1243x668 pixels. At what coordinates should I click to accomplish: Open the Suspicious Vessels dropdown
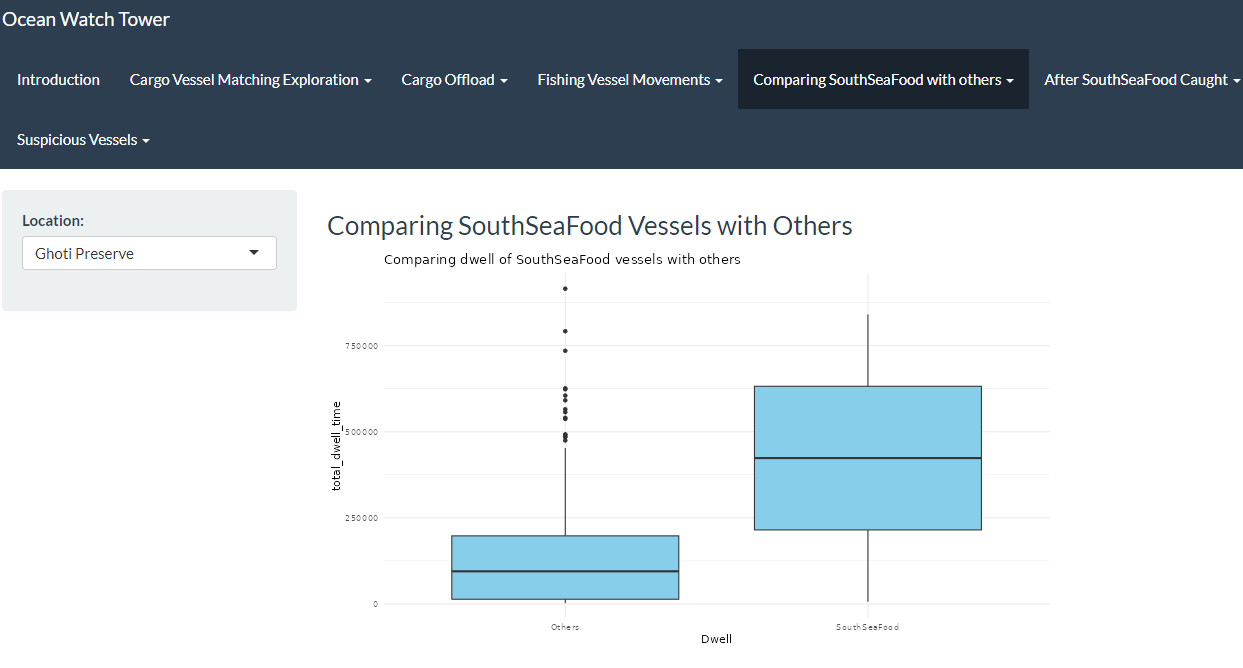[83, 140]
